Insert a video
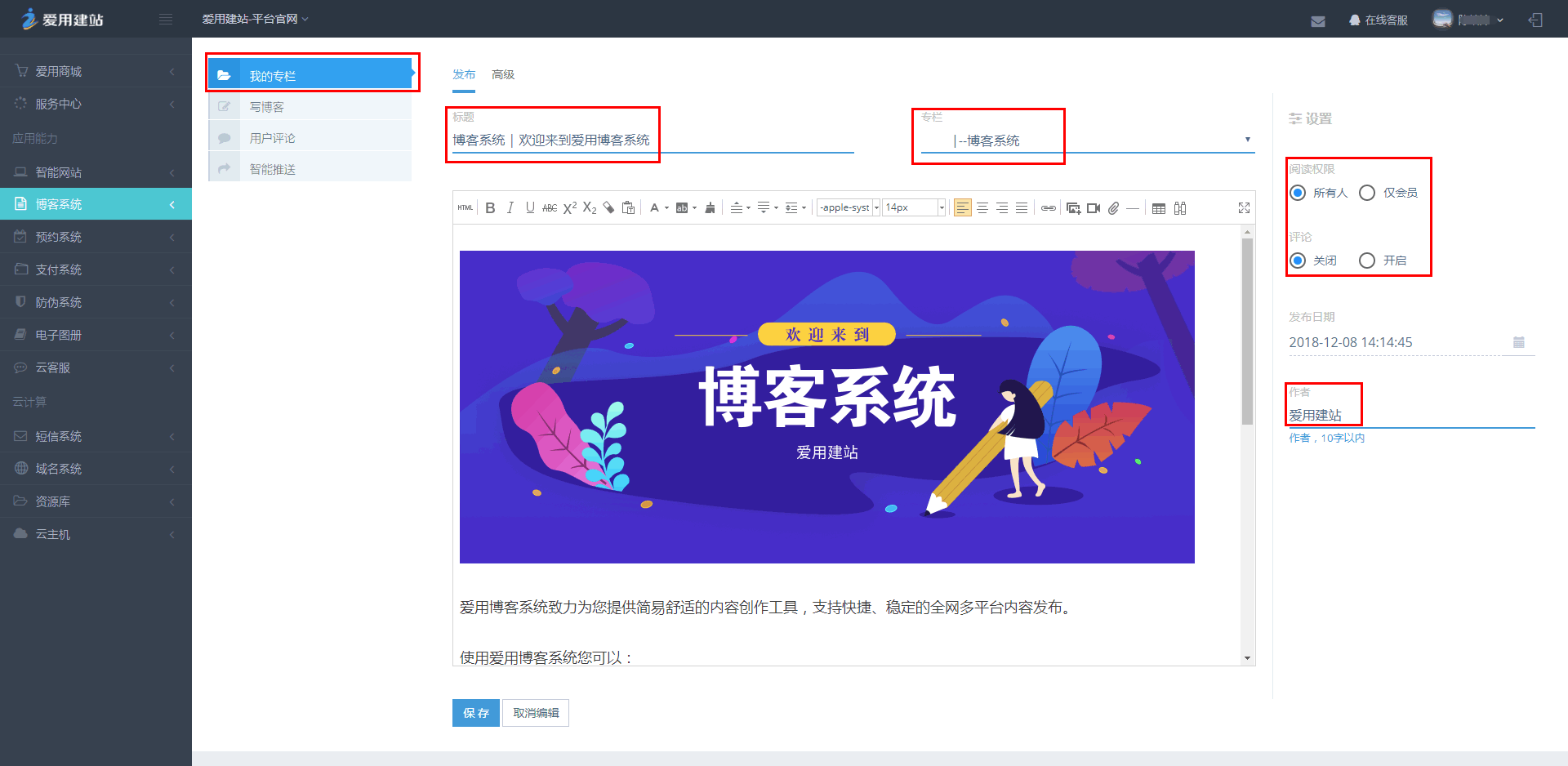1568x766 pixels. (x=1094, y=208)
